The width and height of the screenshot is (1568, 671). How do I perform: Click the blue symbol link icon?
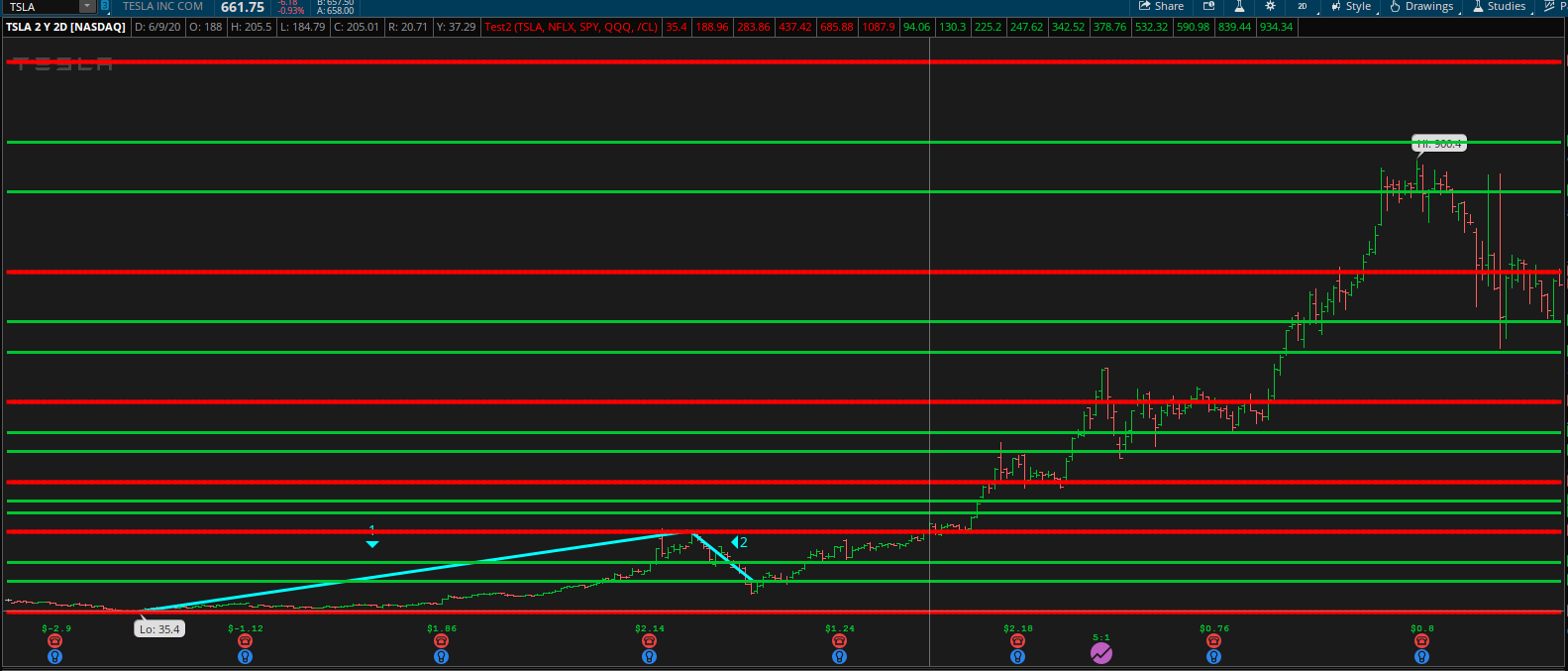(x=105, y=6)
